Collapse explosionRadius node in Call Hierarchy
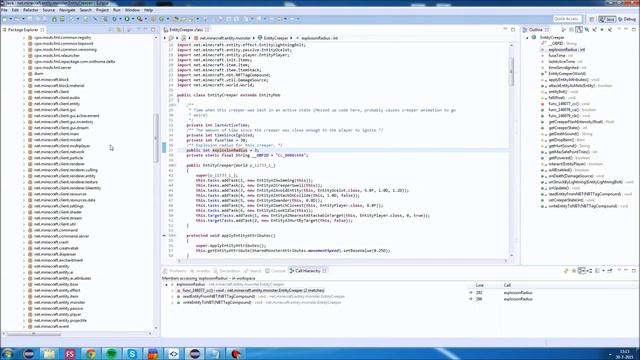The width and height of the screenshot is (640, 360). pyautogui.click(x=166, y=284)
